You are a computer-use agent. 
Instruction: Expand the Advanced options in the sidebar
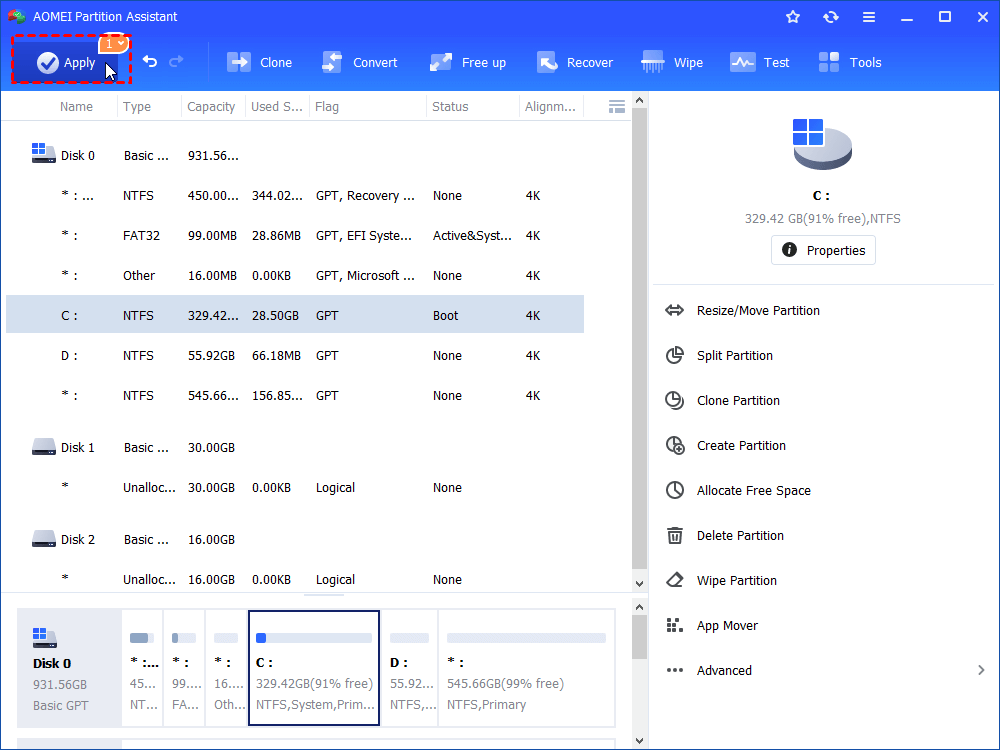pyautogui.click(x=723, y=670)
